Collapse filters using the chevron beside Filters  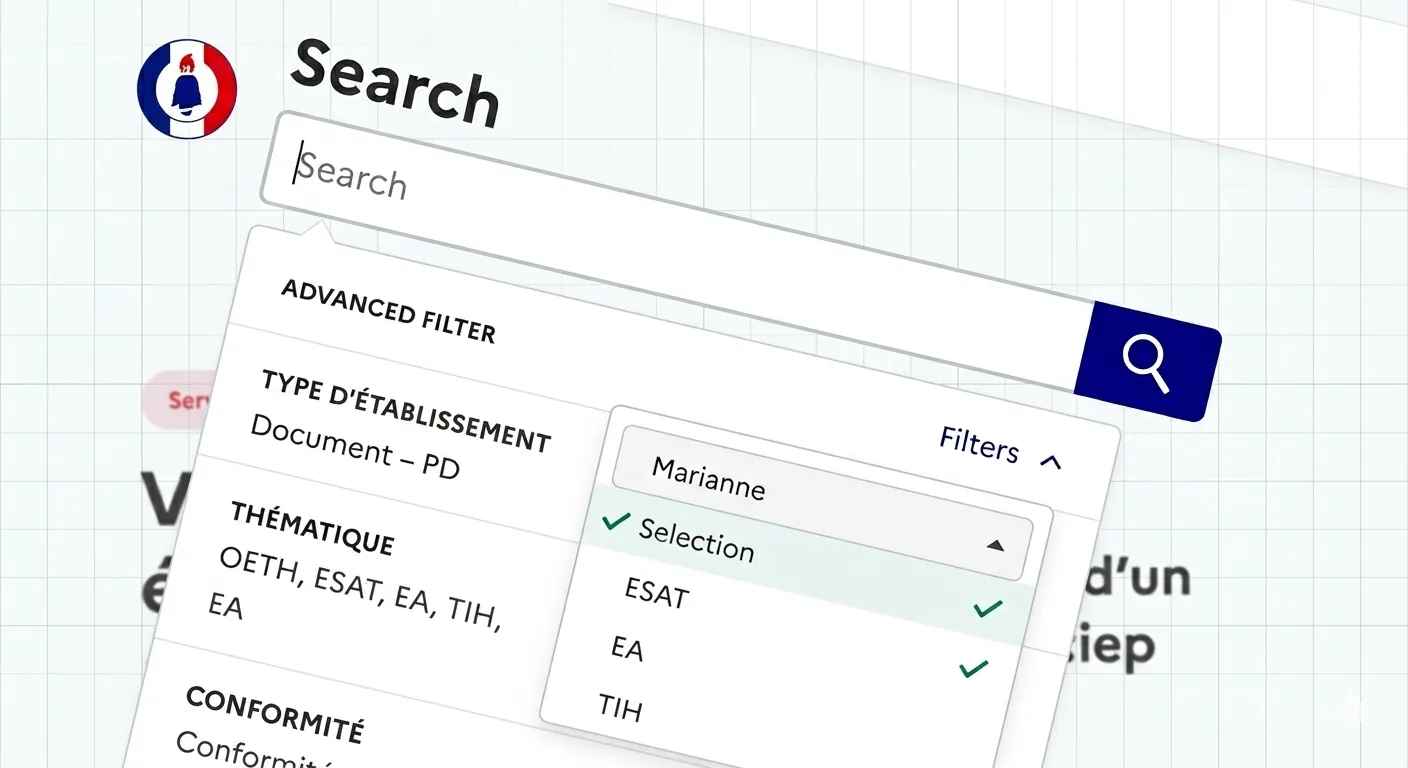[x=1050, y=461]
